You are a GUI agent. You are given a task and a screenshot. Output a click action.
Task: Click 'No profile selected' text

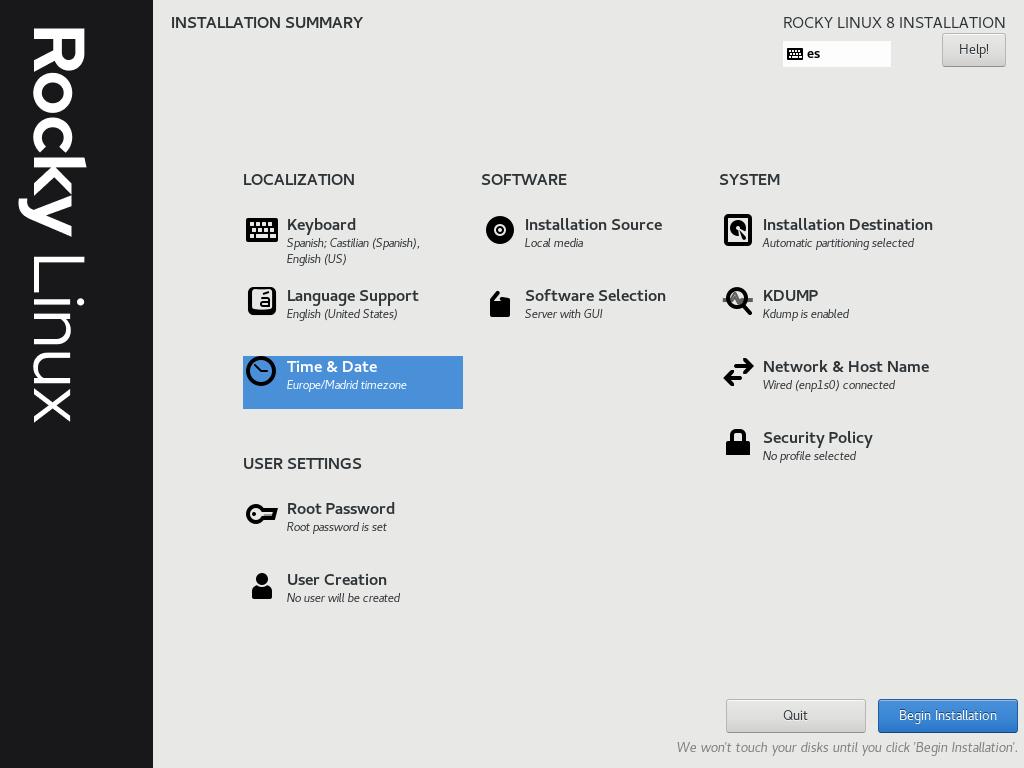(809, 456)
